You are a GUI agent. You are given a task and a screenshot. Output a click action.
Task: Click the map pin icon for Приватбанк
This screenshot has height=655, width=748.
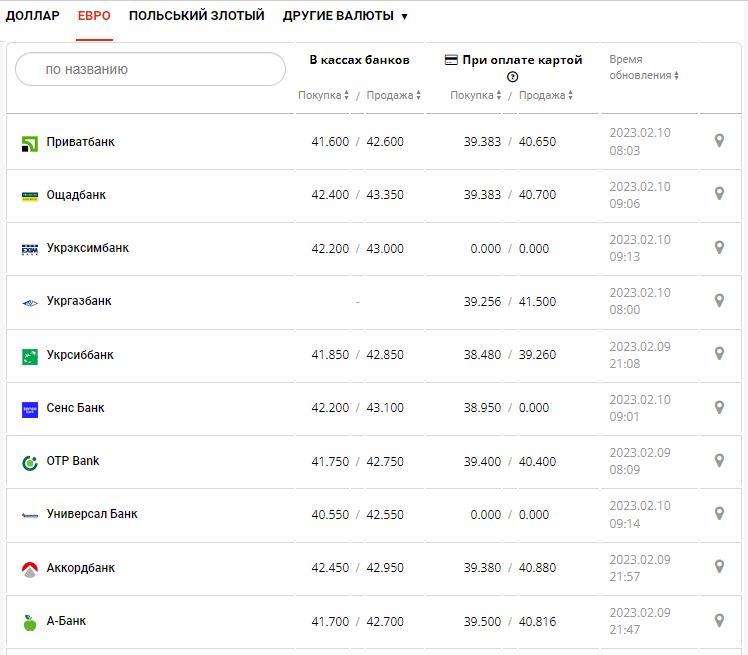coord(718,141)
